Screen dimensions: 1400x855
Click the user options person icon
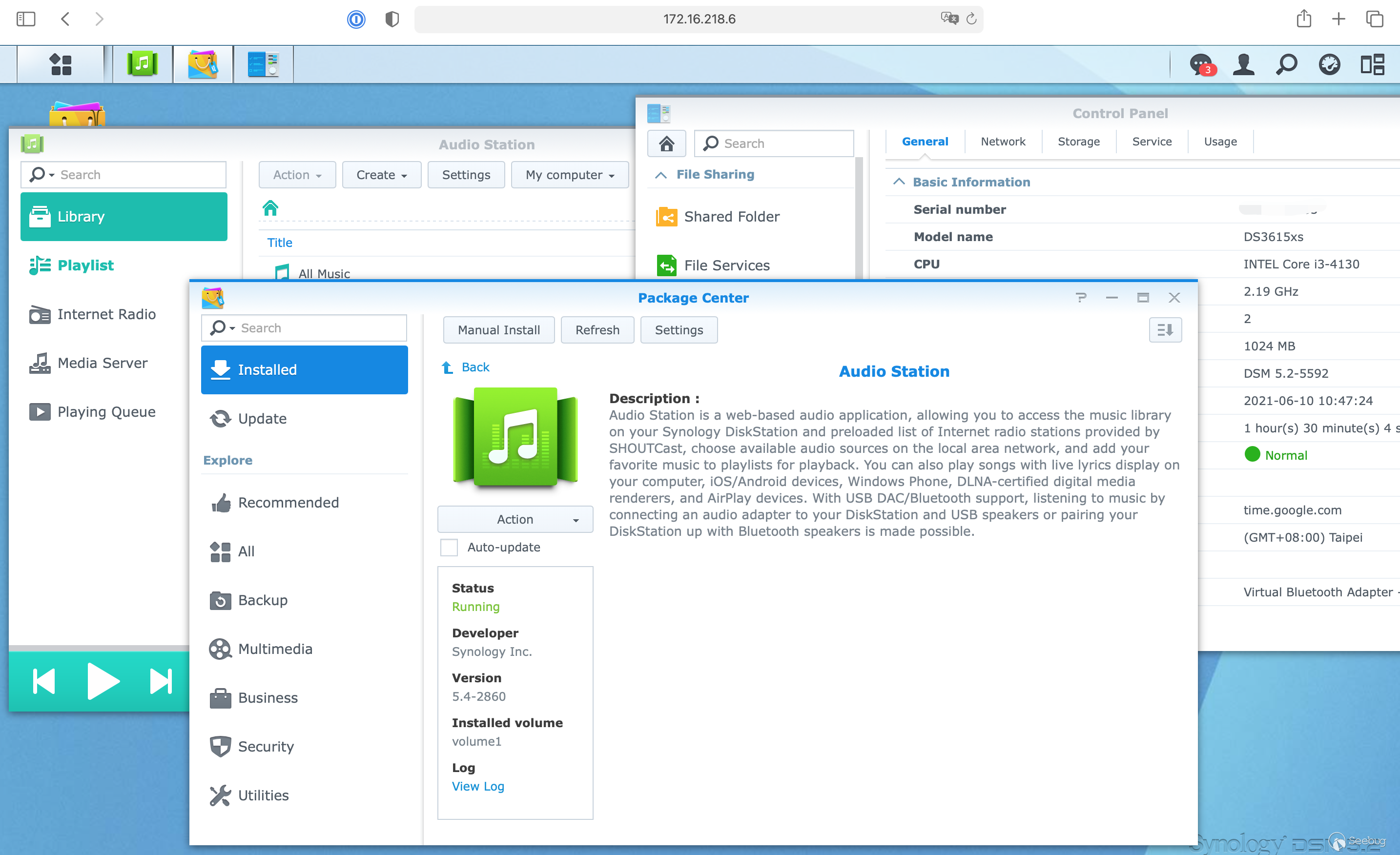click(1243, 64)
